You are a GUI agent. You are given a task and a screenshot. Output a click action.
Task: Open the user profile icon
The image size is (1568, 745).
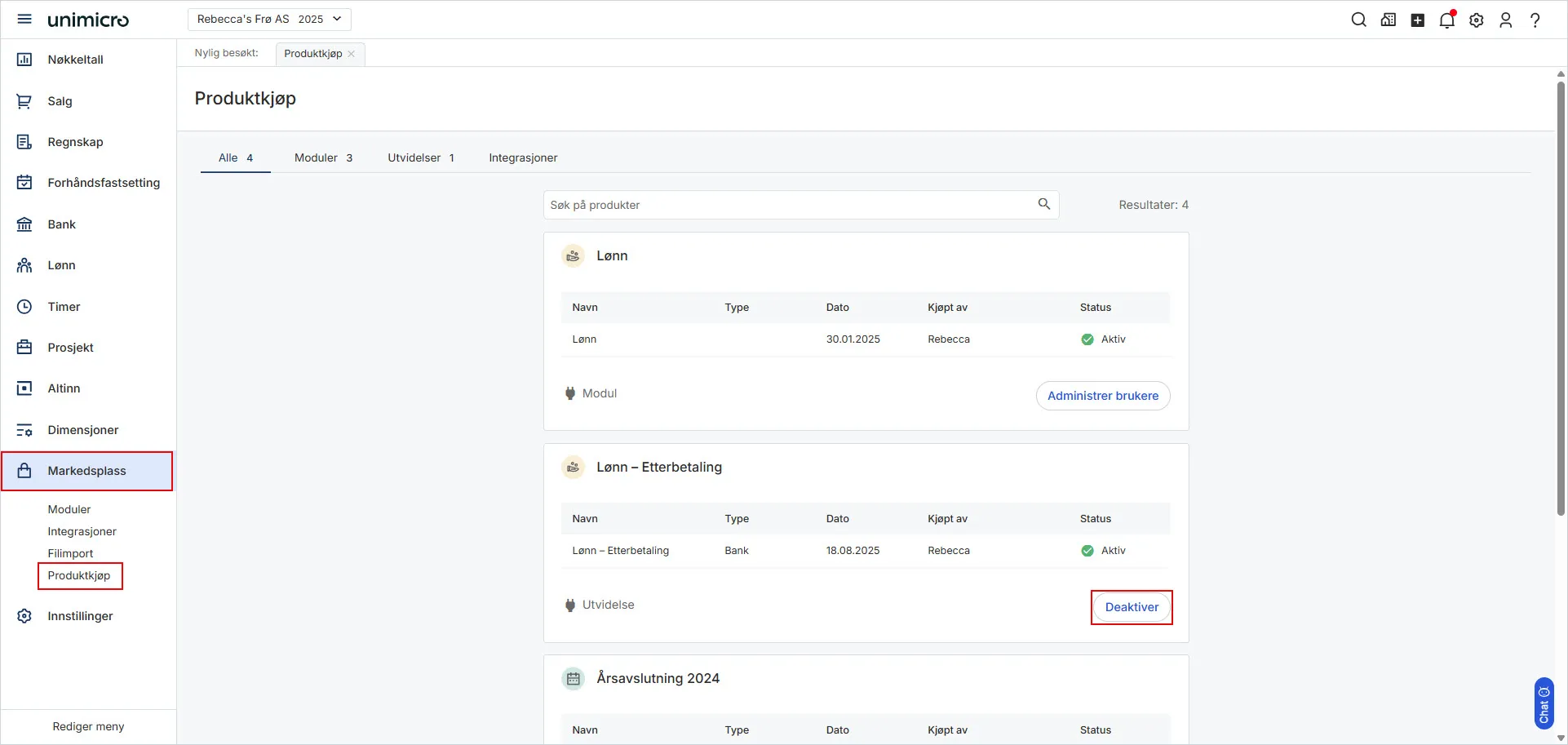point(1505,20)
